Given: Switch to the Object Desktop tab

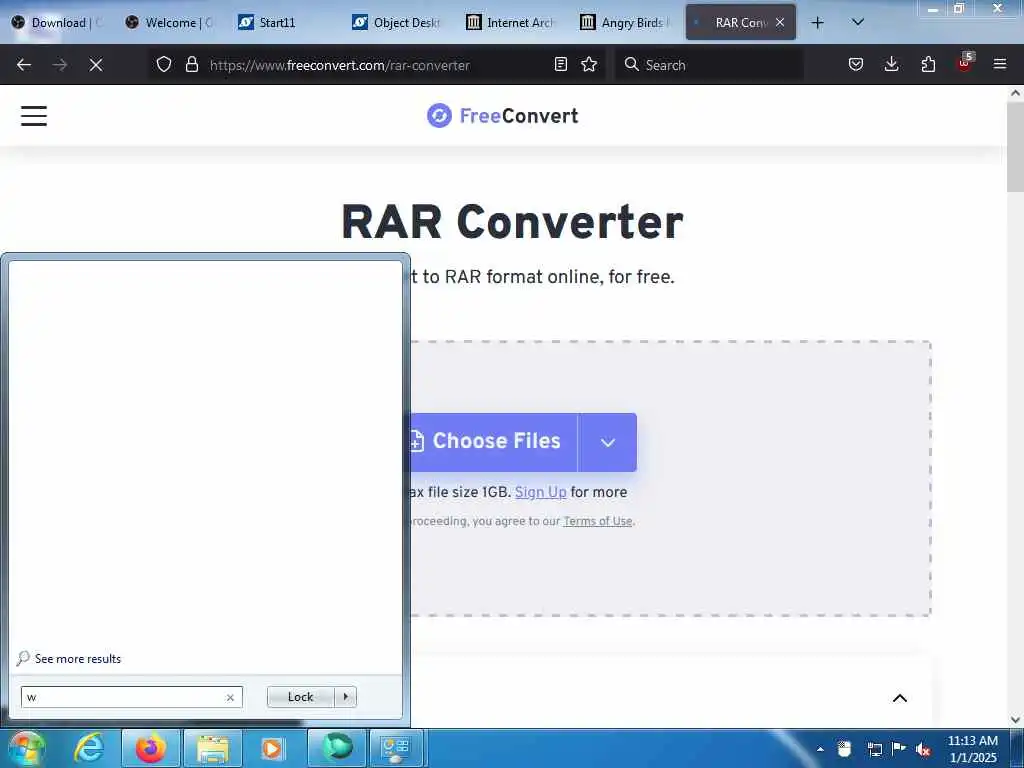Looking at the screenshot, I should click(398, 23).
